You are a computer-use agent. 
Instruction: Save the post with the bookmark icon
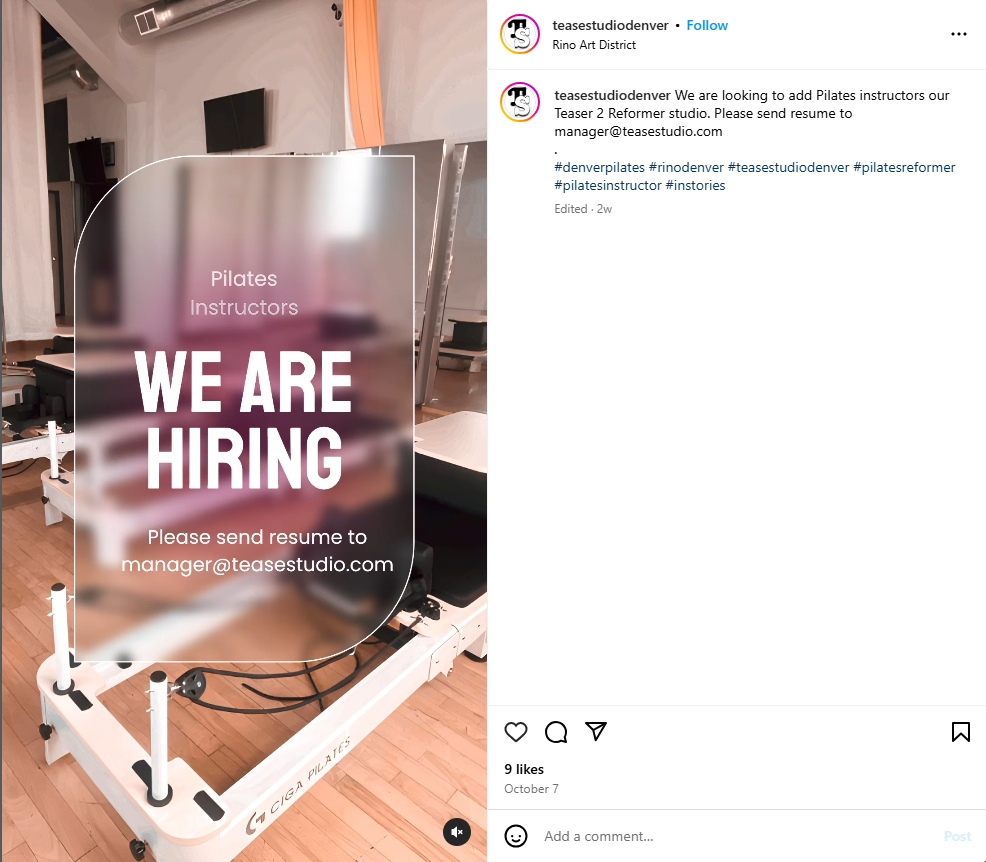(x=960, y=732)
